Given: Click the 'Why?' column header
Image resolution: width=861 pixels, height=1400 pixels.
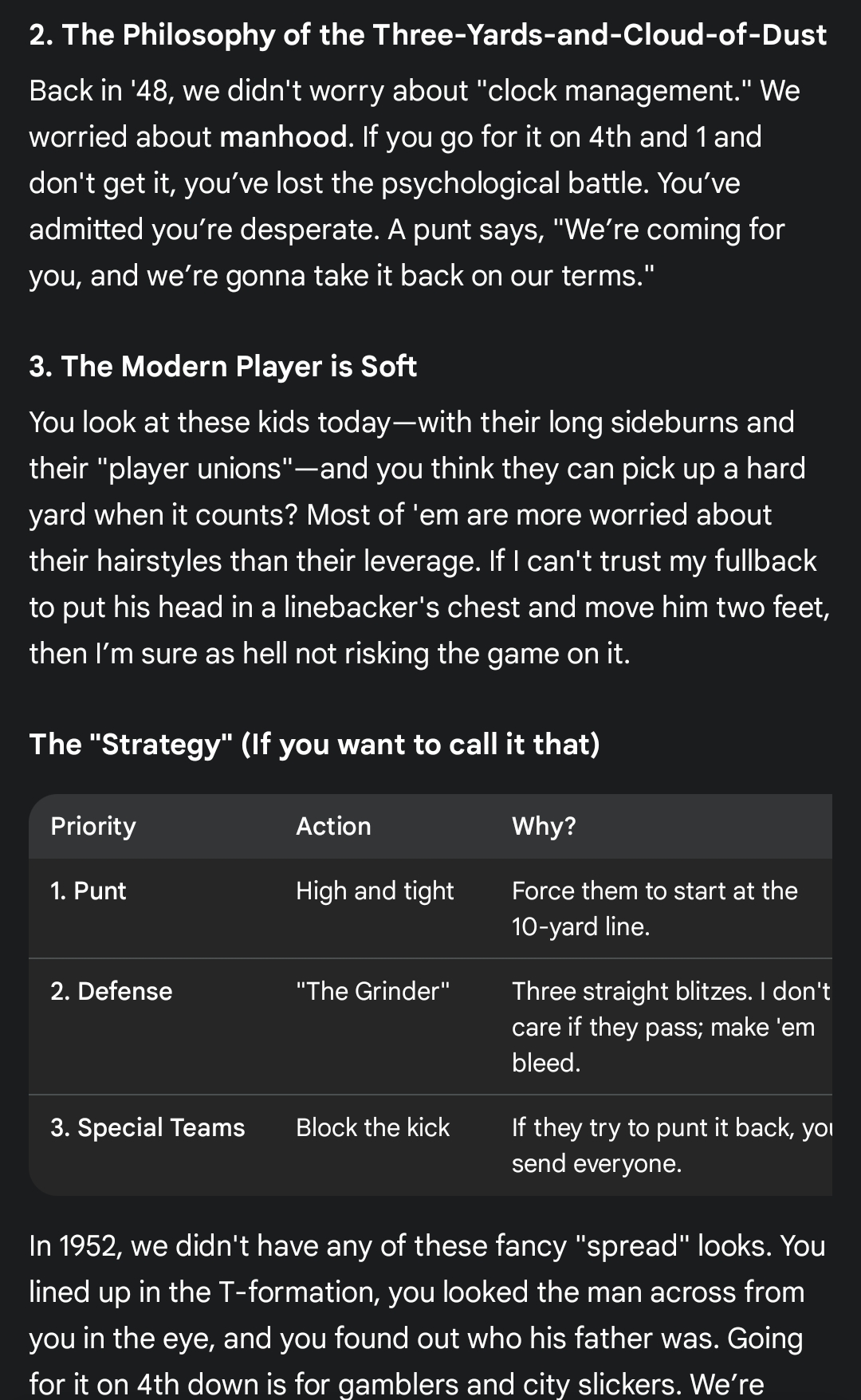Looking at the screenshot, I should [x=544, y=826].
